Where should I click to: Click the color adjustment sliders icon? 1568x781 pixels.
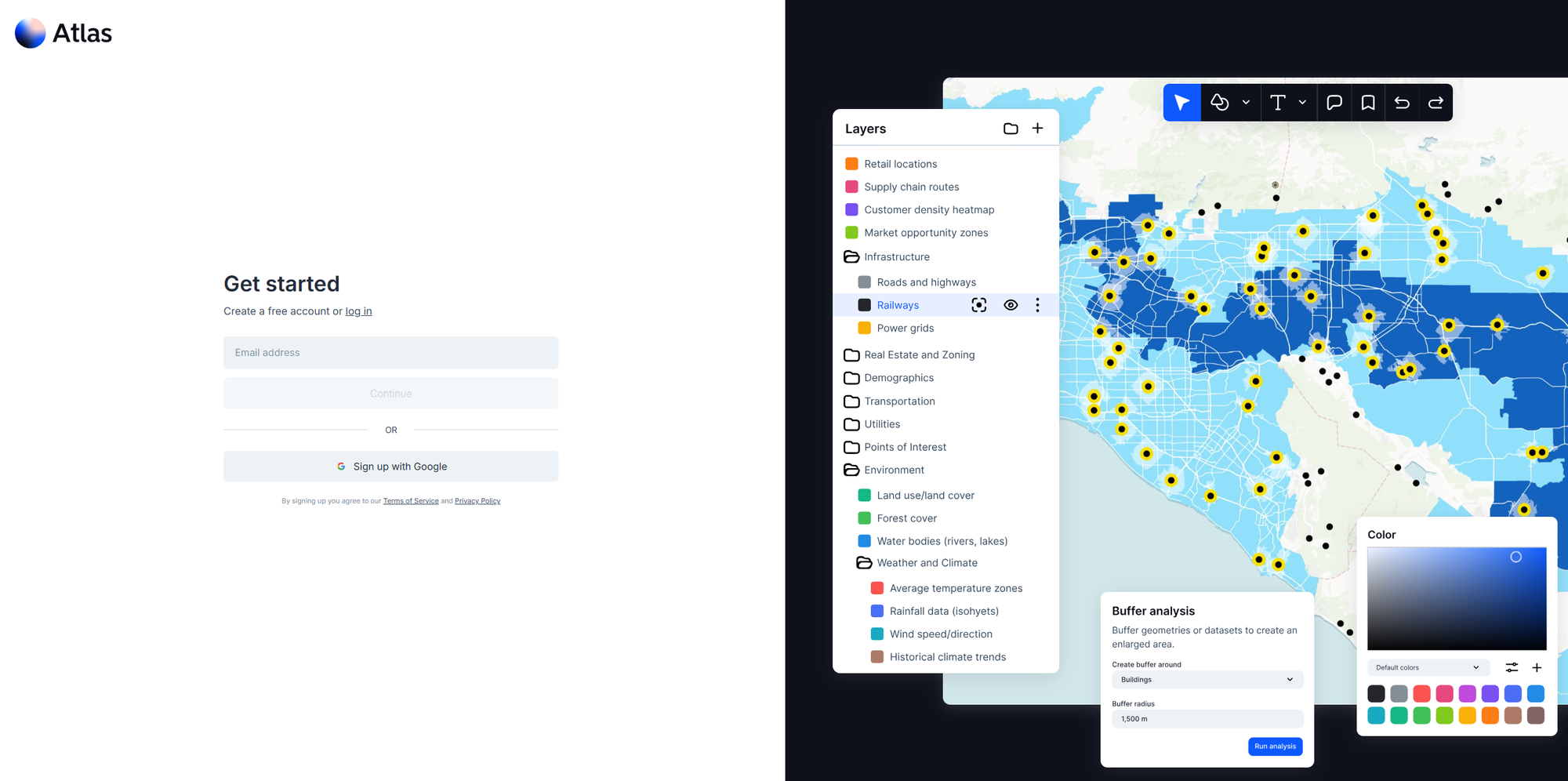(x=1512, y=667)
